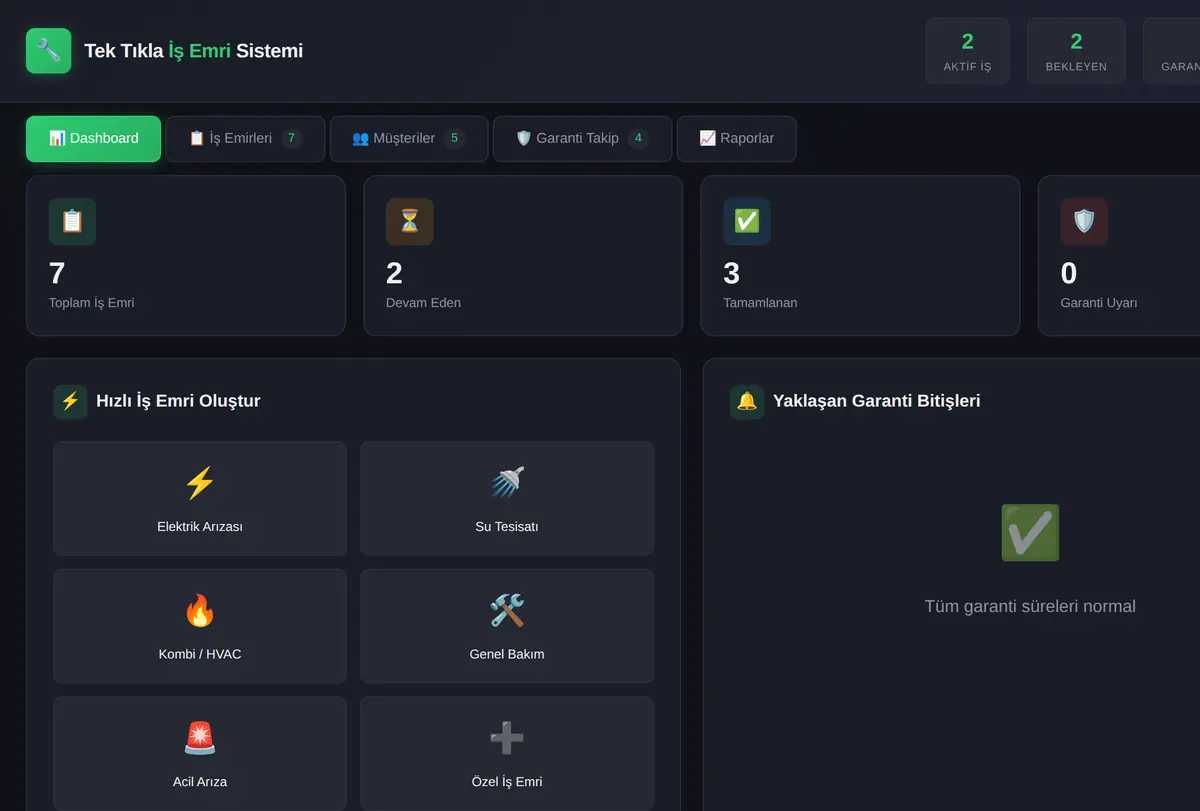Create an Özel İş Emri
Image resolution: width=1200 pixels, height=811 pixels.
coord(507,754)
